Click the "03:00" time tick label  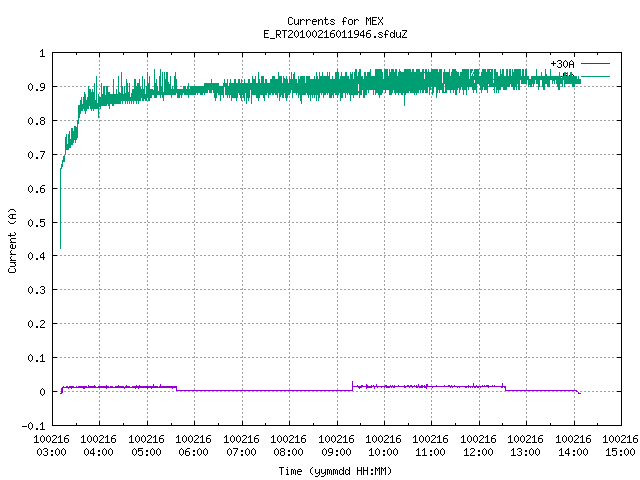(x=51, y=452)
